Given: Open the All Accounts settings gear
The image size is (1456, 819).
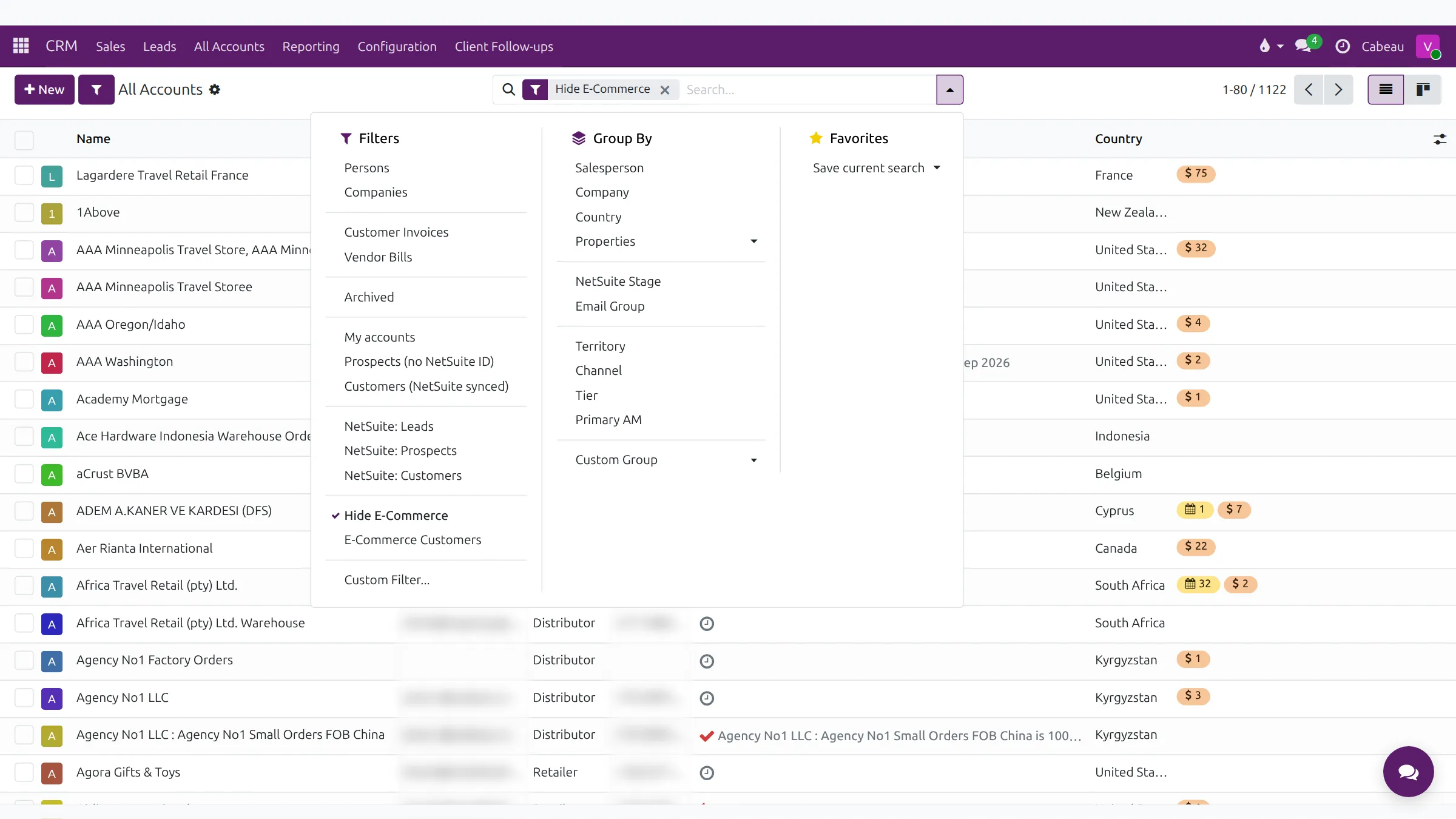Looking at the screenshot, I should pyautogui.click(x=215, y=90).
